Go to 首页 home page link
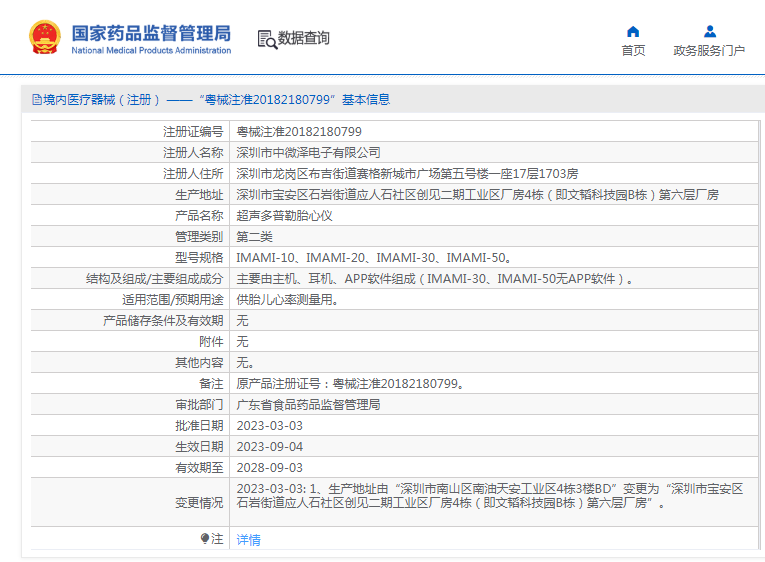765x562 pixels. point(633,51)
